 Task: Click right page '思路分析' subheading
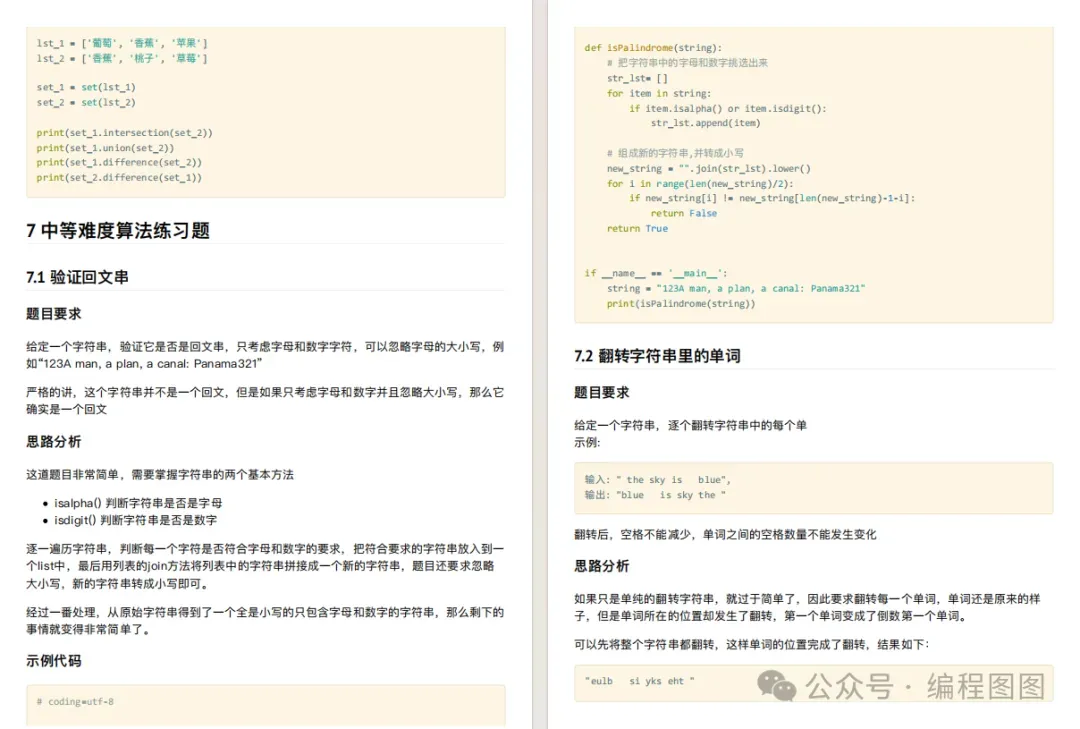pyautogui.click(x=602, y=566)
